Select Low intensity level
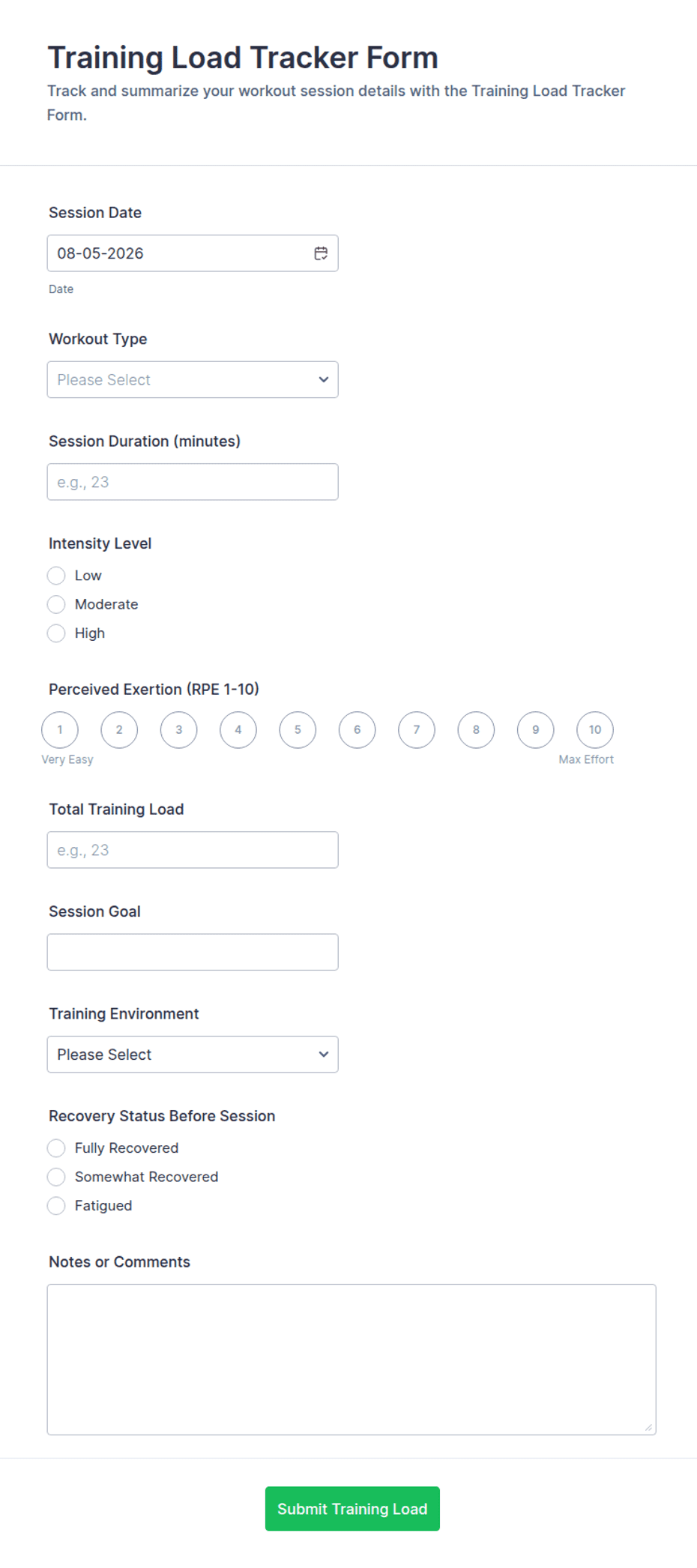Image resolution: width=697 pixels, height=1568 pixels. (56, 576)
